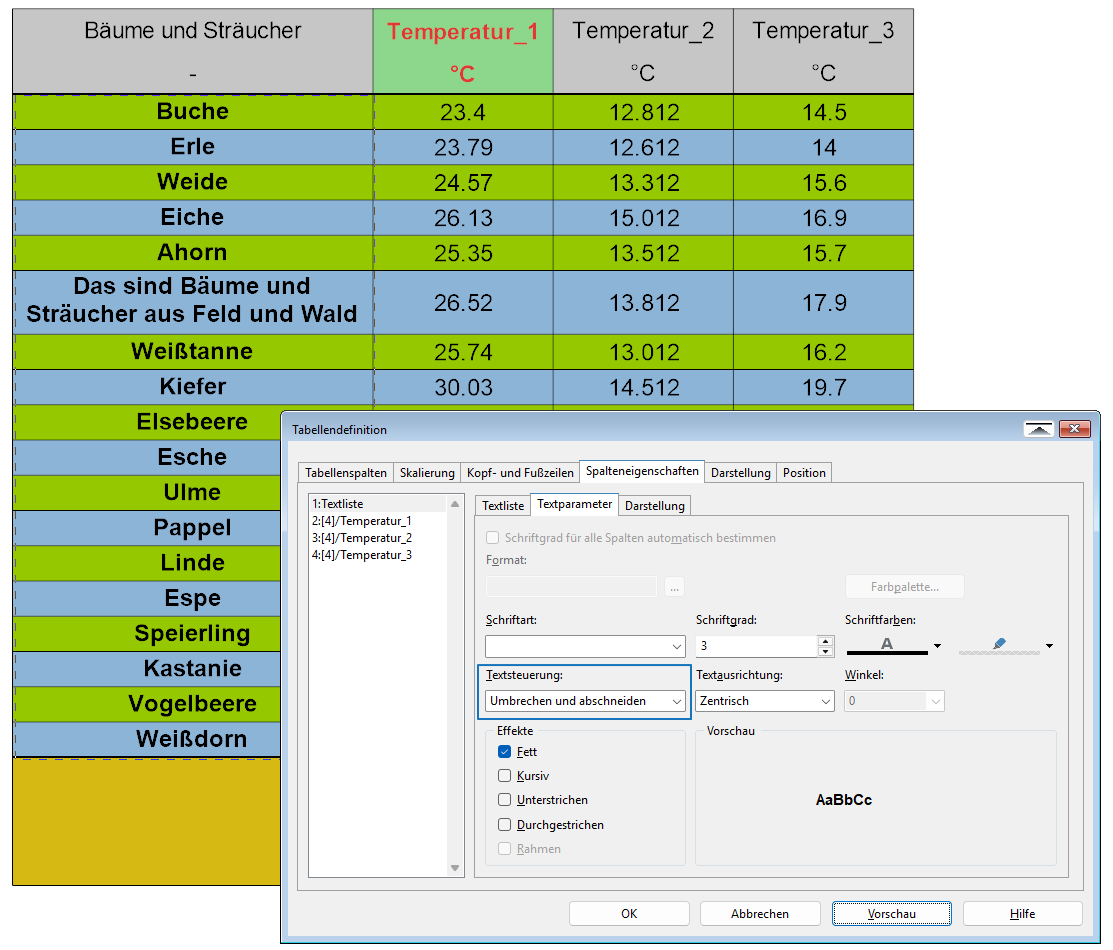
Task: Check the Durchgestrichen effect option
Action: pos(504,825)
